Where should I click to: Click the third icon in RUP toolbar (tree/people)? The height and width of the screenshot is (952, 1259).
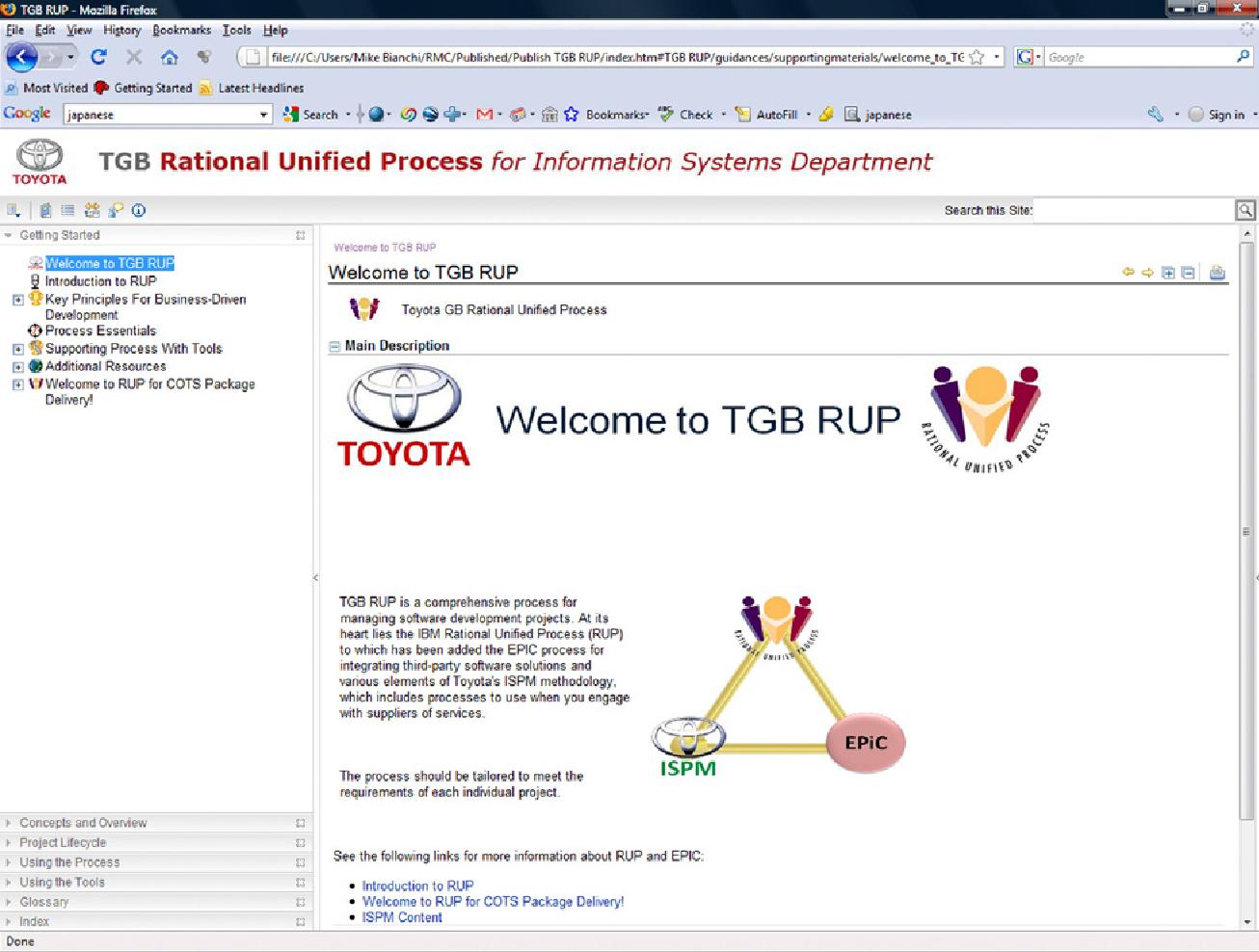[x=92, y=210]
